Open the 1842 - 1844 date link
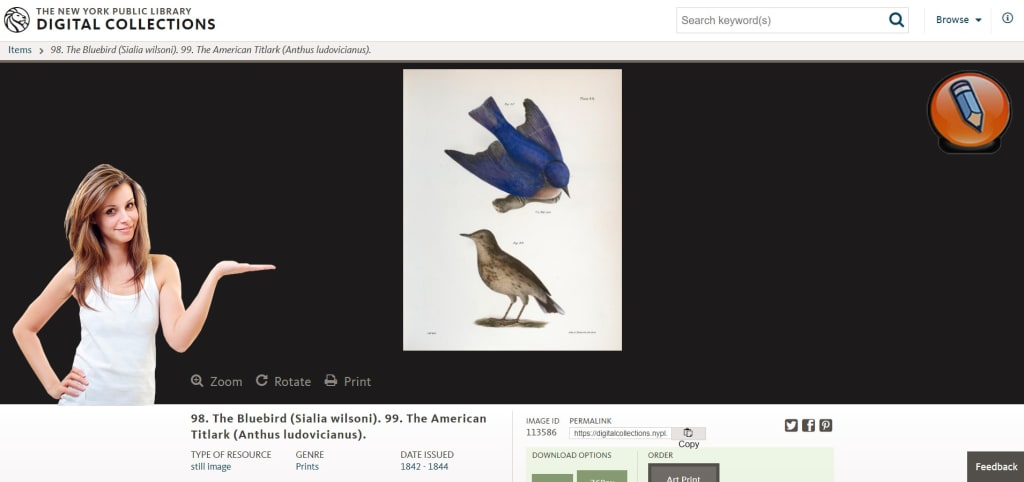 (424, 466)
